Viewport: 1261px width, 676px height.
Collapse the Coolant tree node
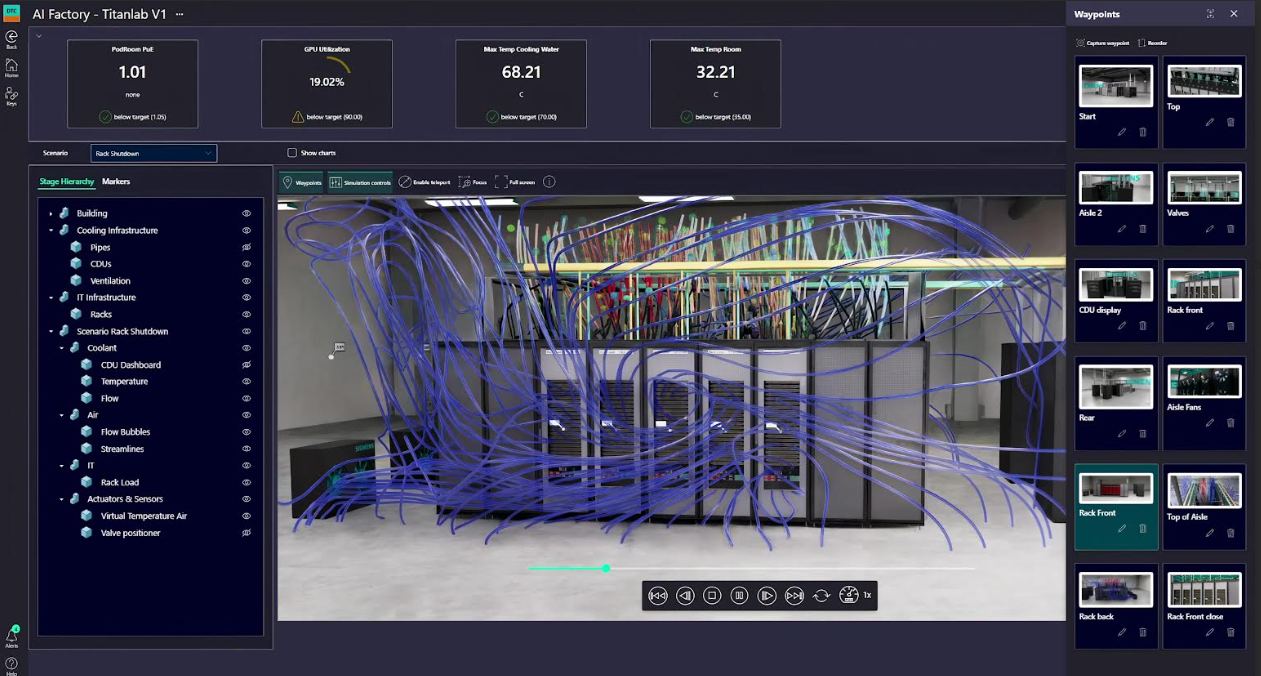tap(61, 348)
